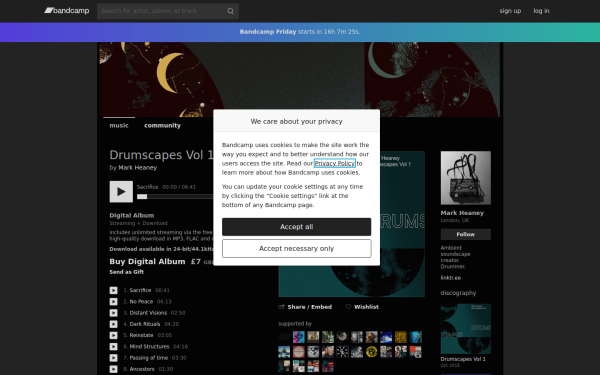Image resolution: width=600 pixels, height=375 pixels.
Task: Play track 3 Distant Visions
Action: click(114, 313)
